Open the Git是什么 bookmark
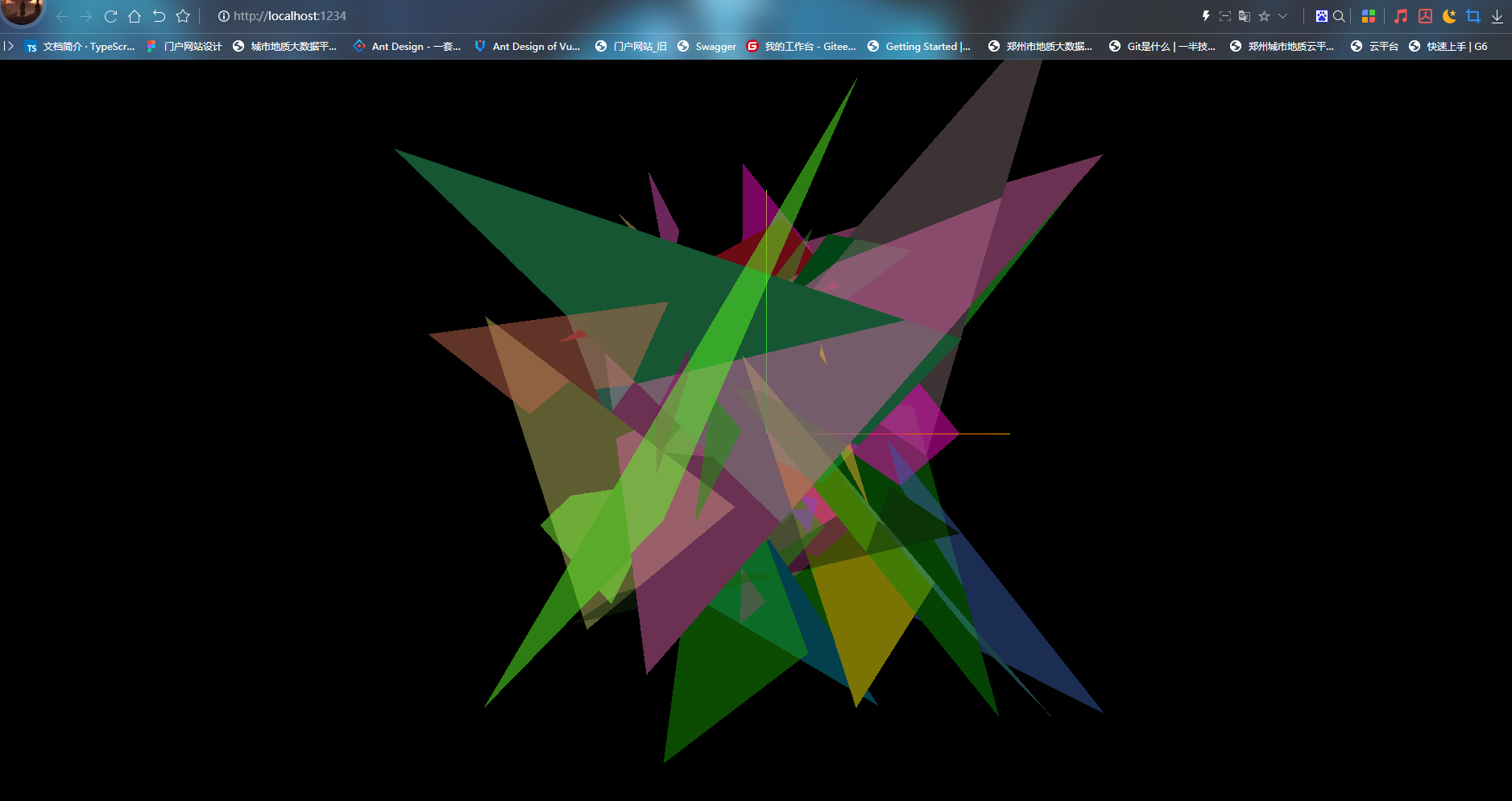1512x801 pixels. [1162, 47]
